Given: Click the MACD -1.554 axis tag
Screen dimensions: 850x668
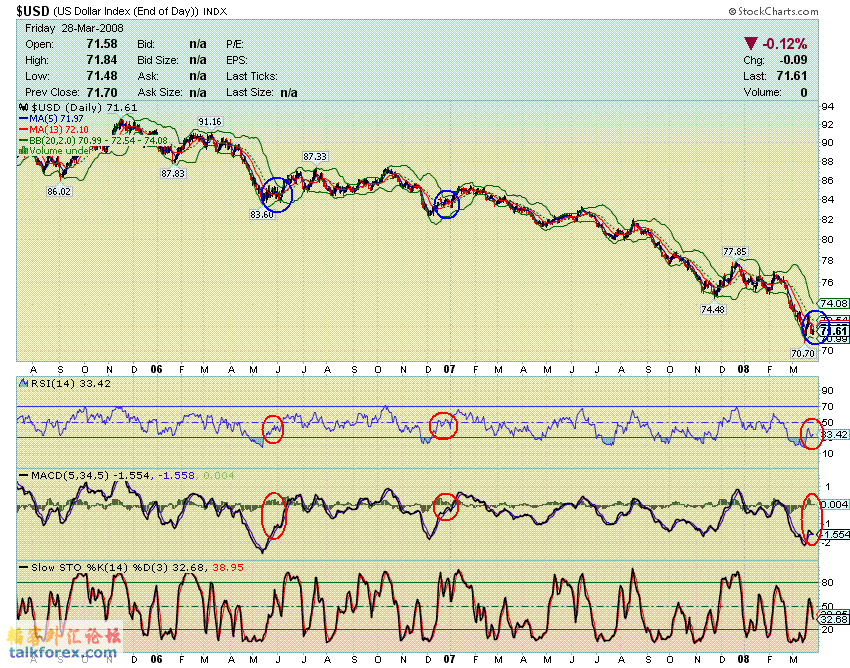Looking at the screenshot, I should click(834, 534).
